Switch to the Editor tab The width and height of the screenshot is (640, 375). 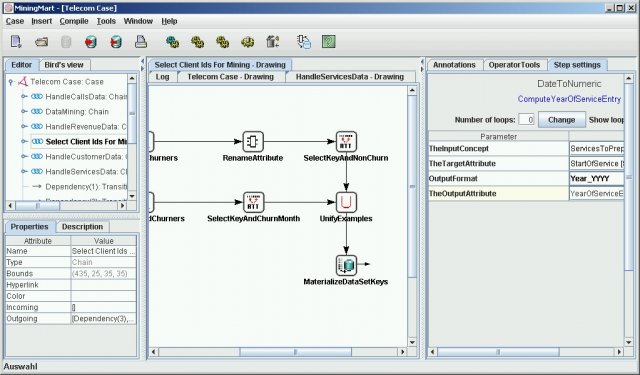[21, 65]
